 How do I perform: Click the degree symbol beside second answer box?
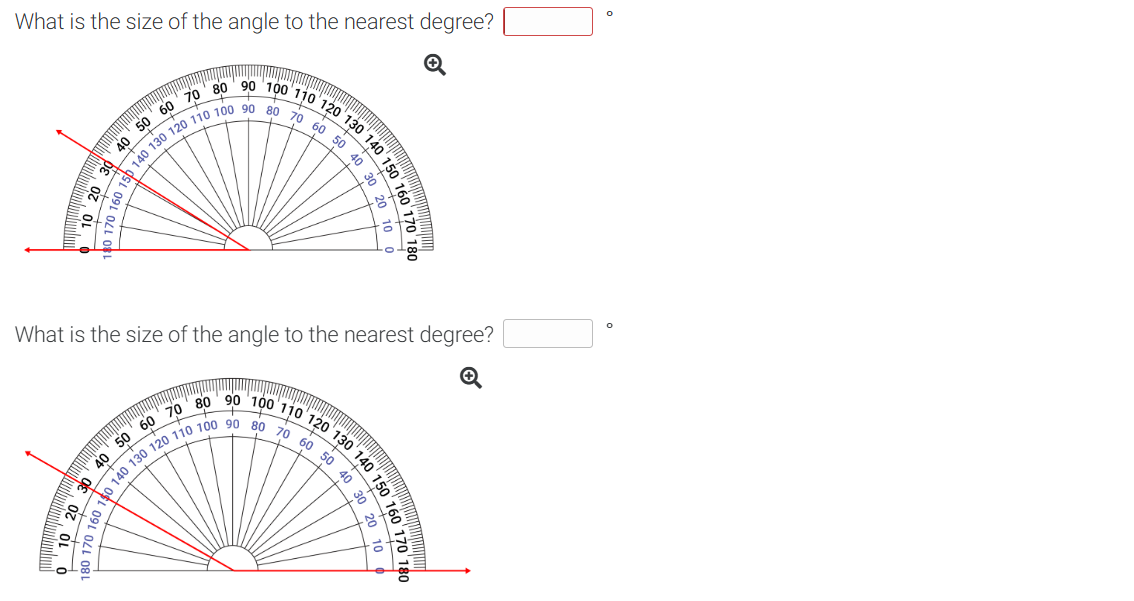coord(610,325)
